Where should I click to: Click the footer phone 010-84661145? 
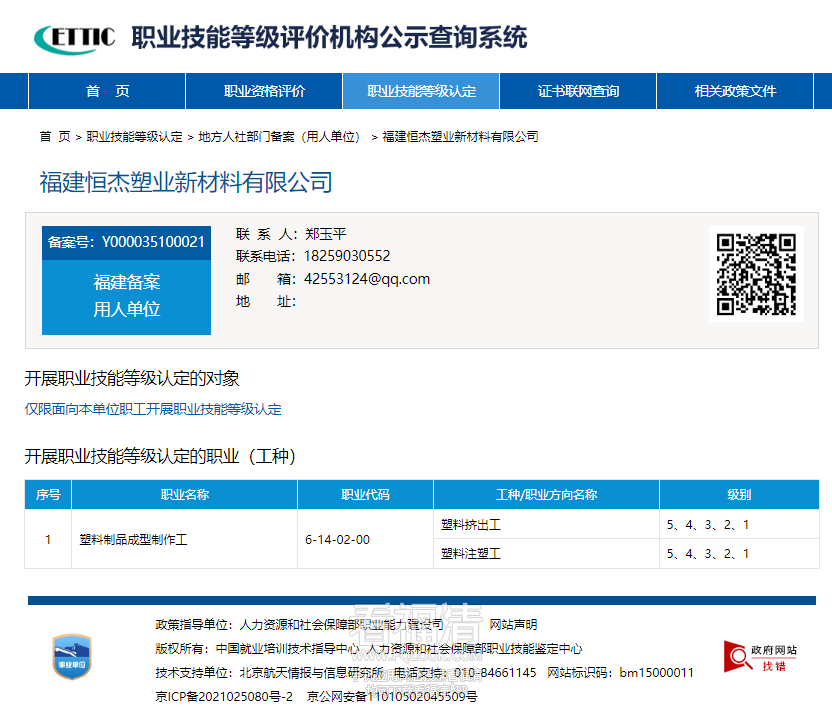pos(495,673)
